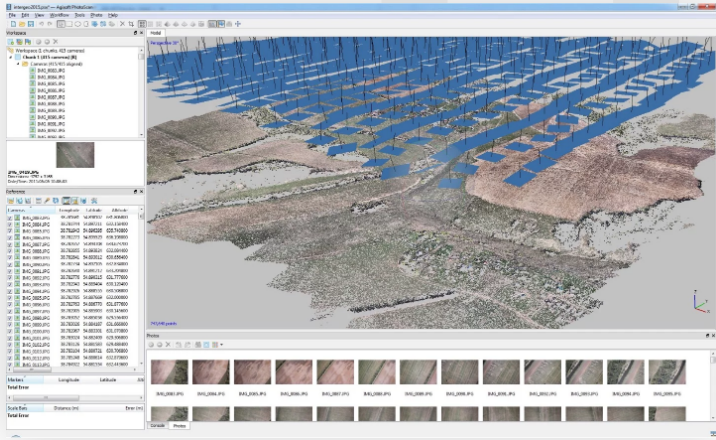This screenshot has height=440, width=716.
Task: Add photos using Workspace toolbar icon
Action: coord(20,42)
